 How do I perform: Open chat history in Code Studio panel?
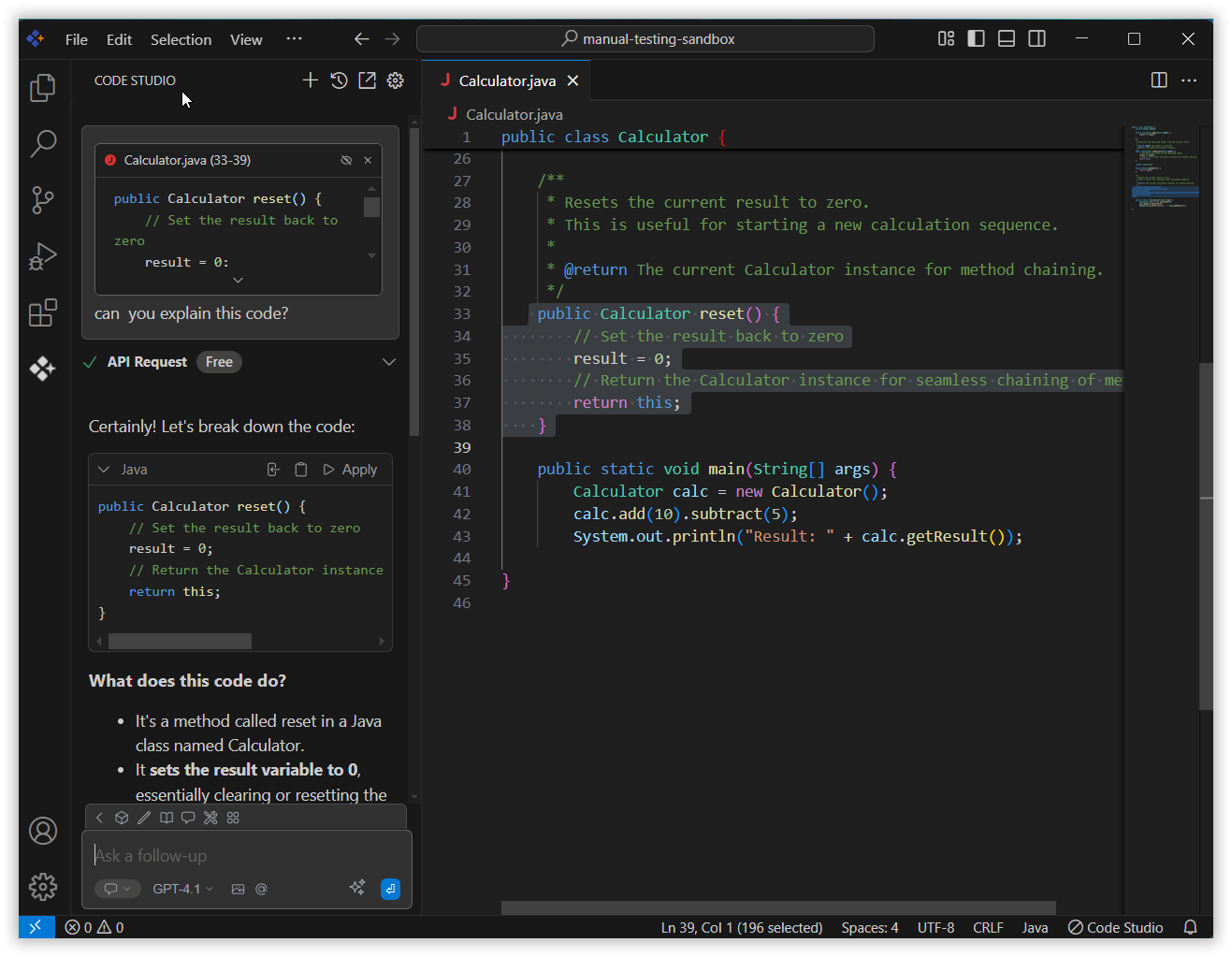point(339,80)
